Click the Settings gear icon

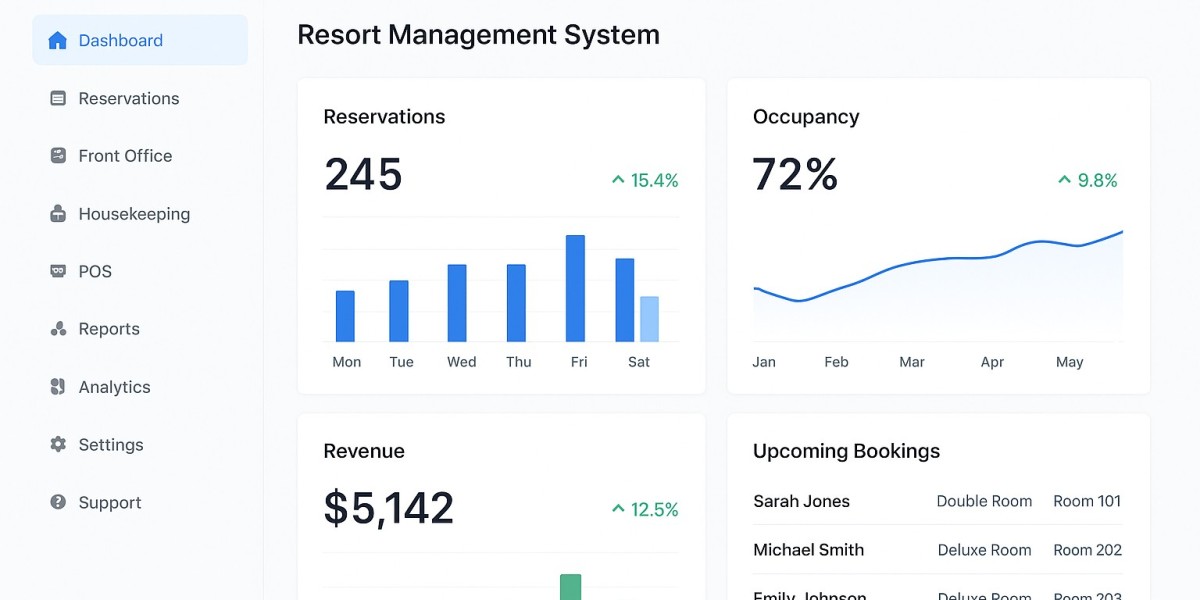(x=58, y=444)
